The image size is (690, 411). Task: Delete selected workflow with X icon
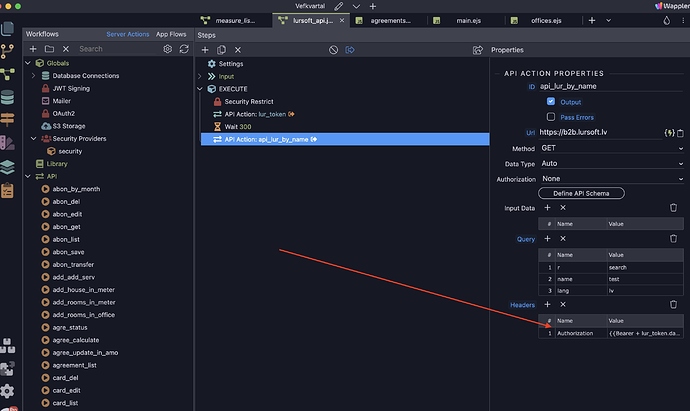(66, 49)
